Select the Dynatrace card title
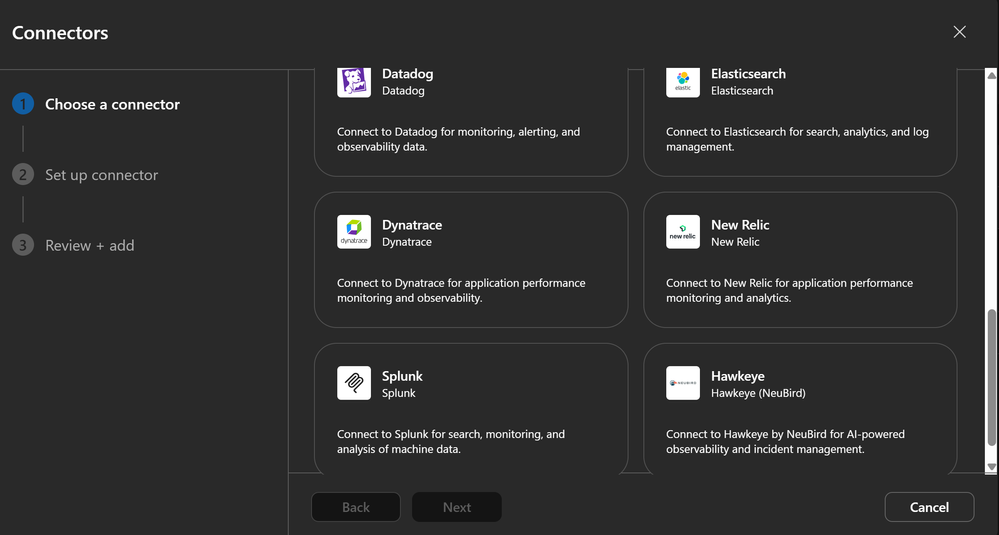This screenshot has width=999, height=535. point(412,225)
